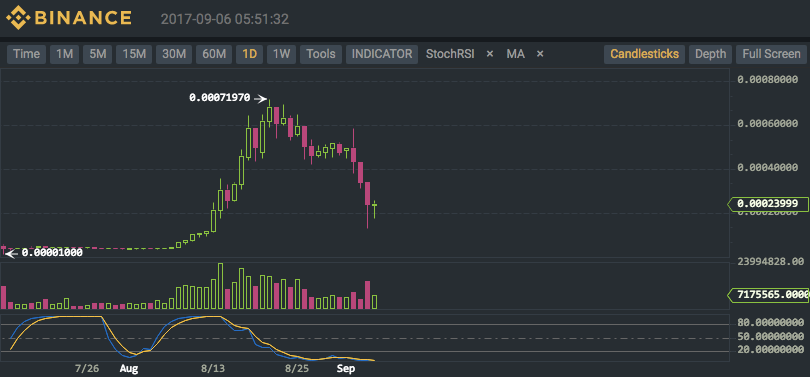810x377 pixels.
Task: Click the Binance logo icon
Action: [x=18, y=18]
